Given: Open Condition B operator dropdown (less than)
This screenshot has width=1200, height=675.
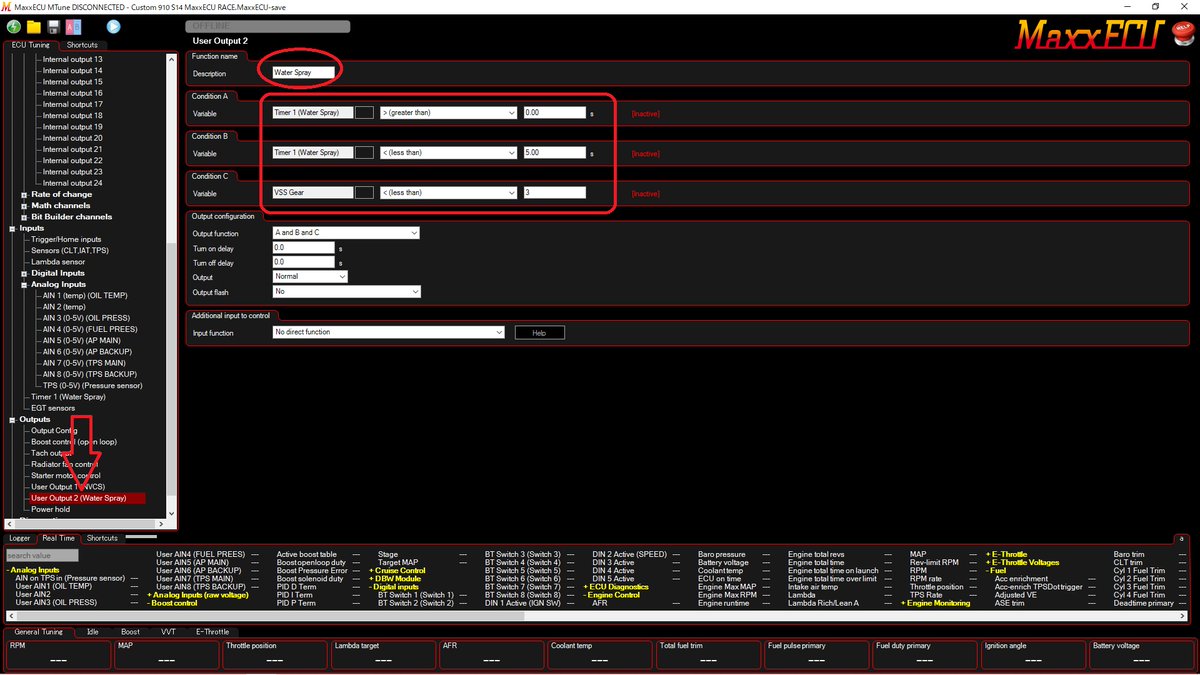Looking at the screenshot, I should click(x=449, y=153).
